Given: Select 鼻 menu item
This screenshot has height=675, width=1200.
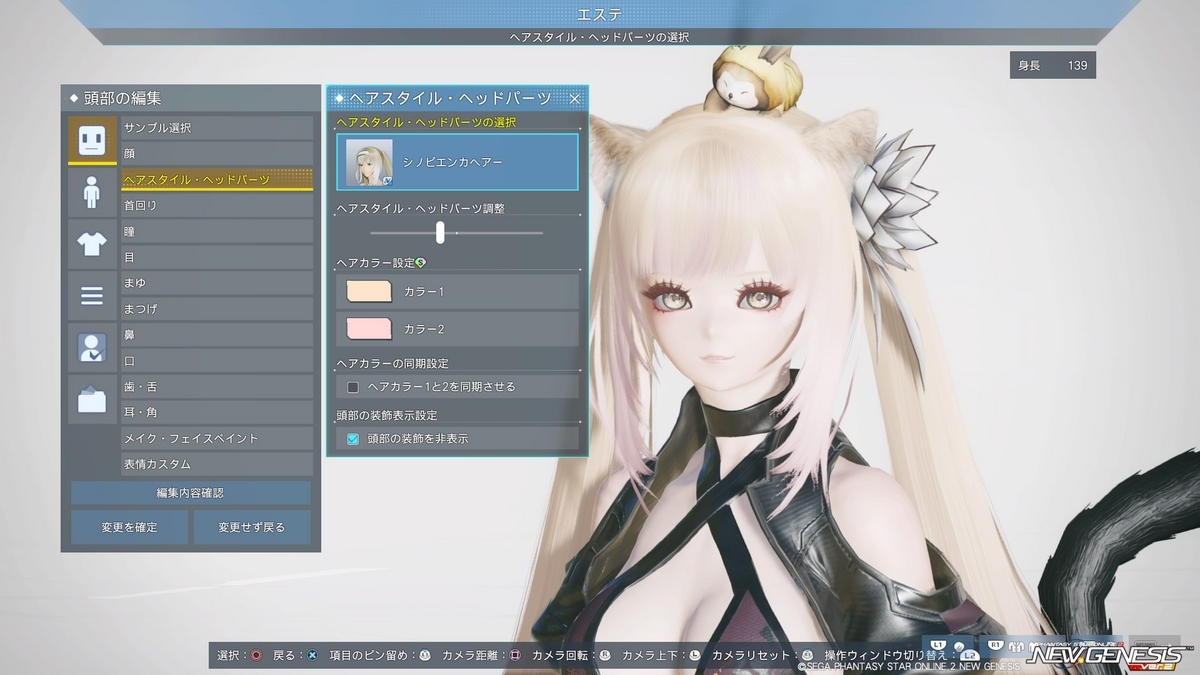Looking at the screenshot, I should point(217,335).
